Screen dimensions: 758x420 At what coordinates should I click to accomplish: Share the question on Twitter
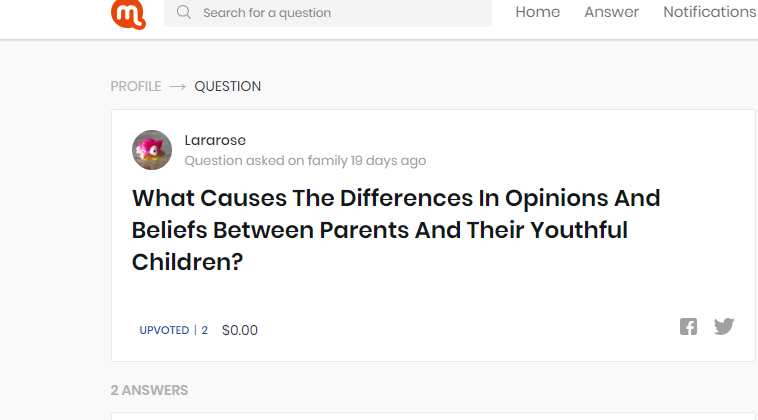coord(724,326)
